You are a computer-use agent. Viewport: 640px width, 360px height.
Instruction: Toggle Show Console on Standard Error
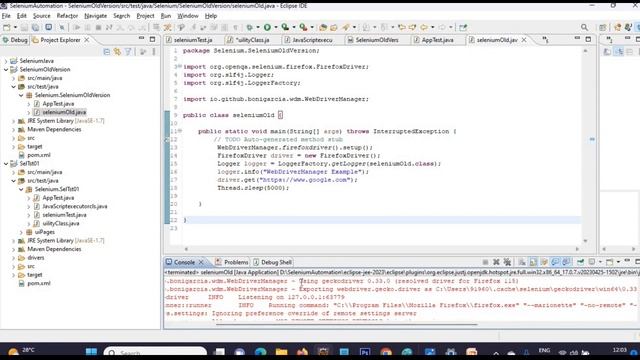tap(566, 262)
